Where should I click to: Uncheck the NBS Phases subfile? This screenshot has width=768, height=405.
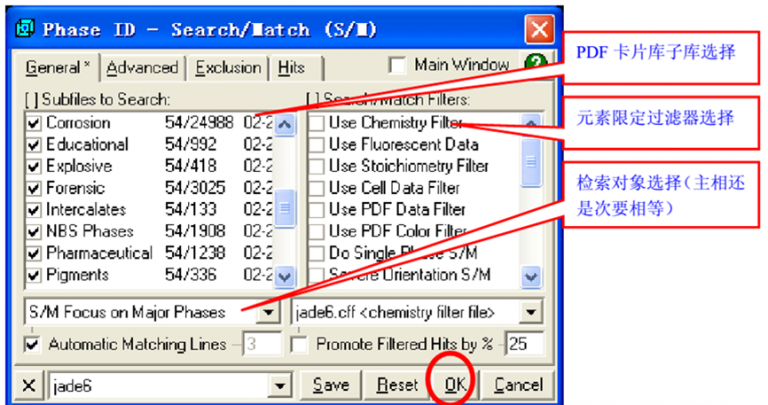click(x=33, y=232)
